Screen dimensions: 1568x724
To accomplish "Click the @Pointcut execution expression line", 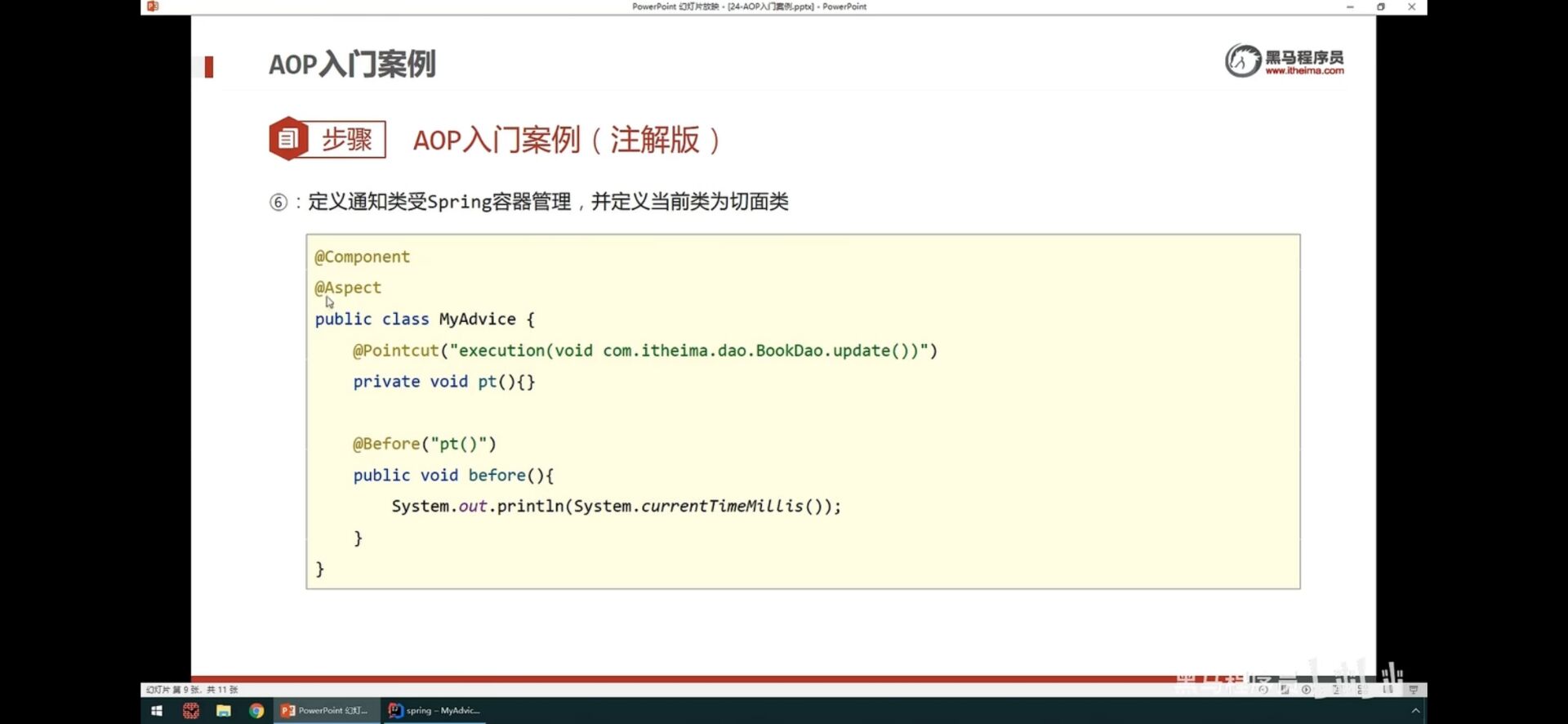I will pos(645,351).
